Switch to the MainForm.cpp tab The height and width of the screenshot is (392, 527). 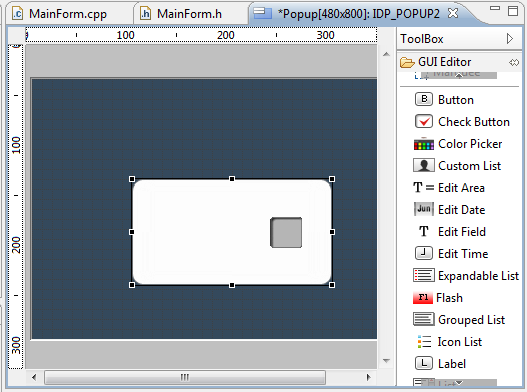click(68, 14)
